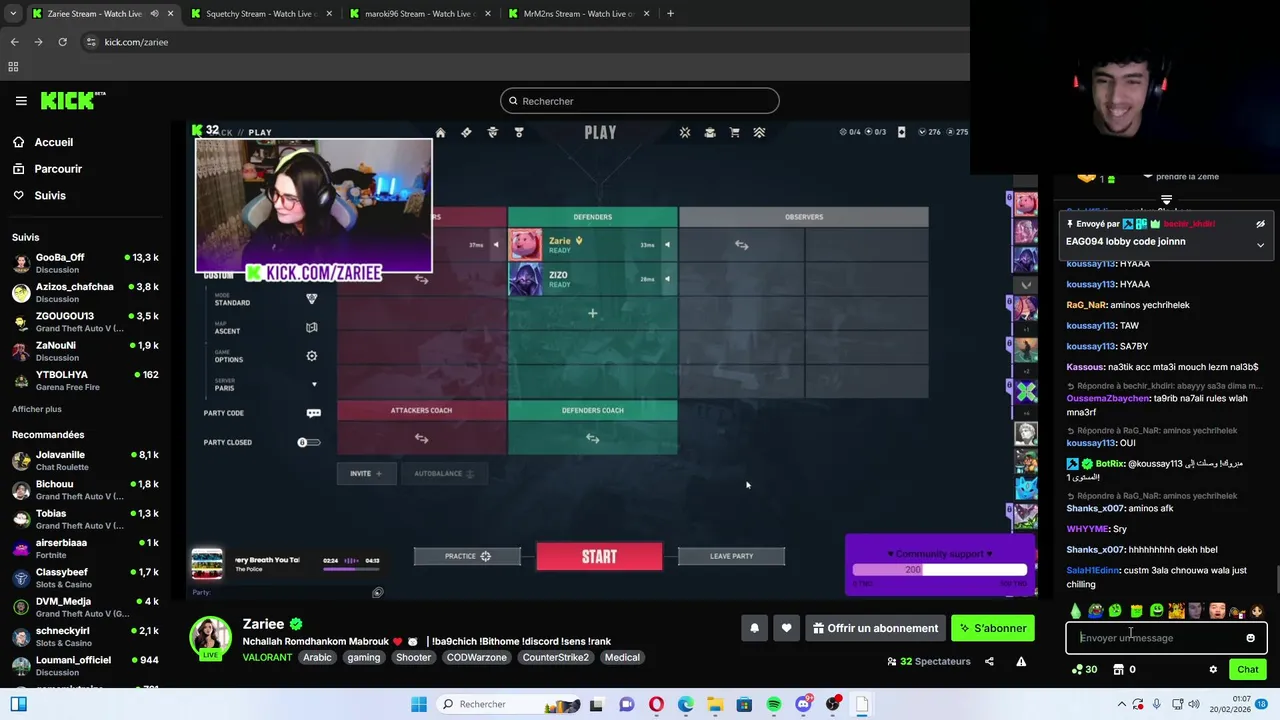Click the red START button in stream
This screenshot has height=720, width=1280.
pyautogui.click(x=599, y=557)
